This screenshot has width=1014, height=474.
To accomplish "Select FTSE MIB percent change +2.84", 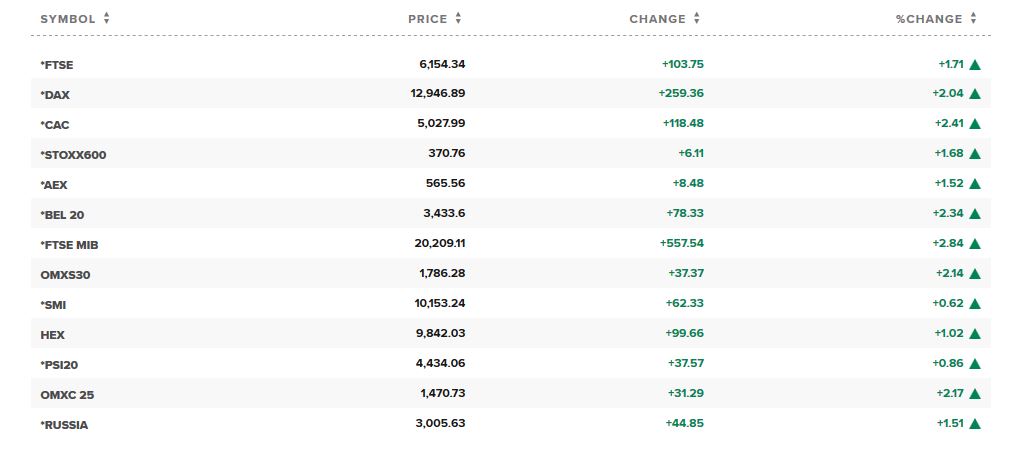I will pos(948,243).
